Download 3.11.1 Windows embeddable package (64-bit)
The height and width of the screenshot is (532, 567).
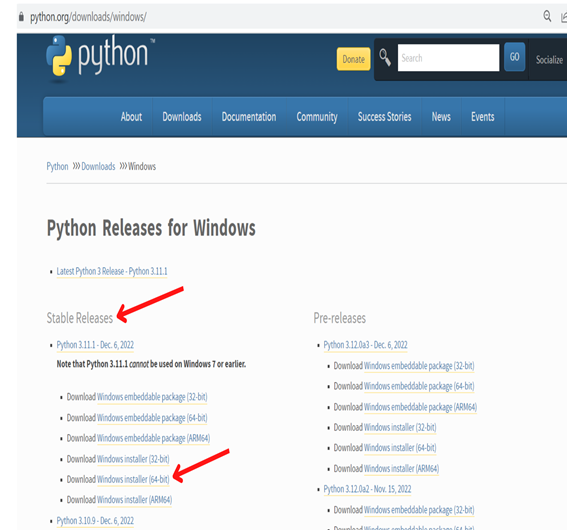152,418
